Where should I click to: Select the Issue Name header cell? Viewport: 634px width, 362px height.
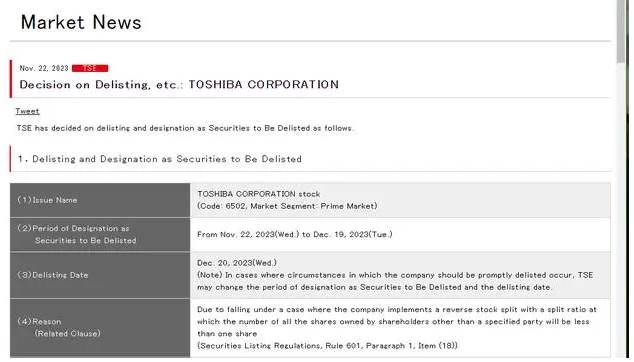[x=100, y=200]
